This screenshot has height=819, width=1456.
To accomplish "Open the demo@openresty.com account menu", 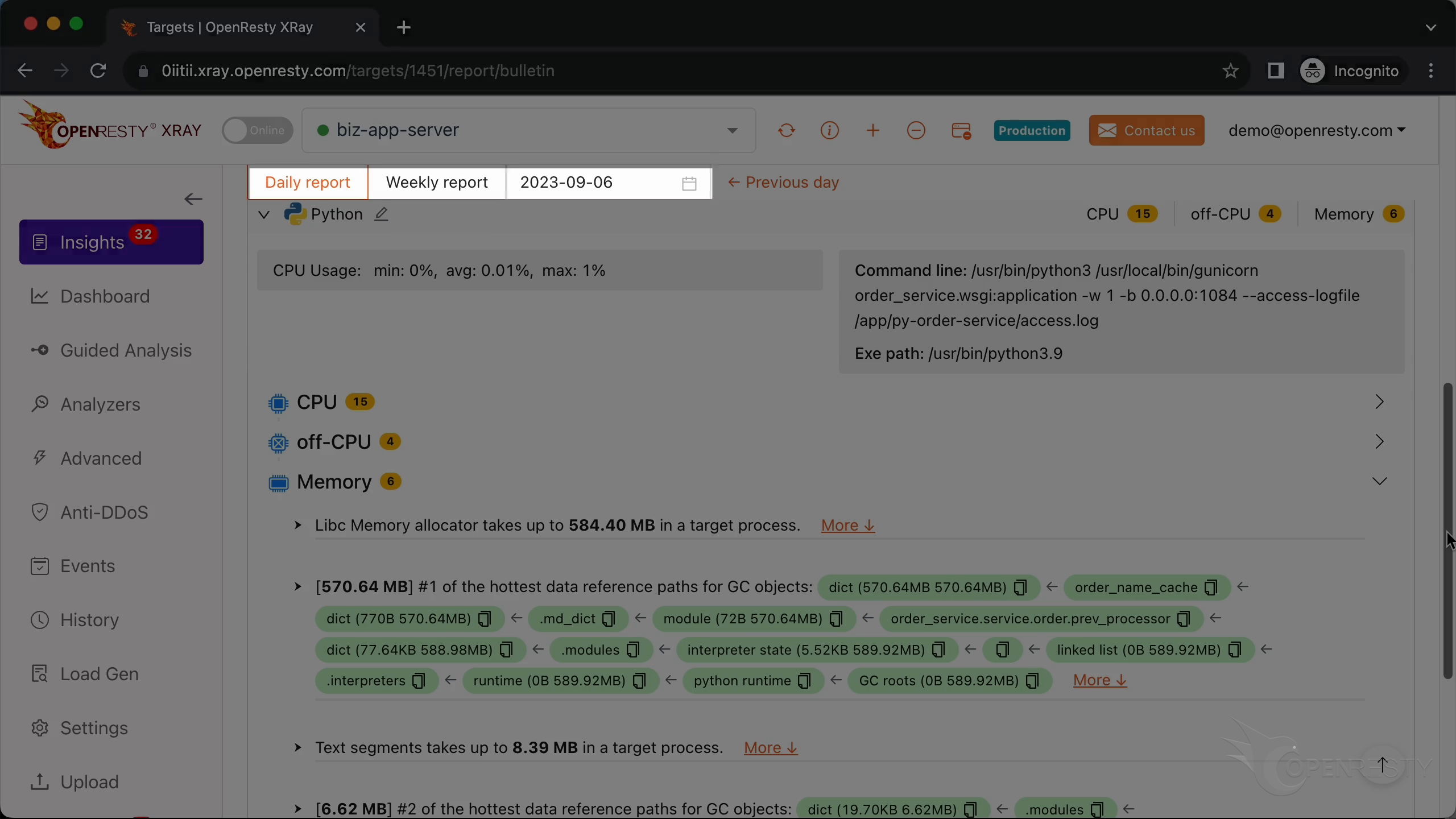I will pos(1316,130).
